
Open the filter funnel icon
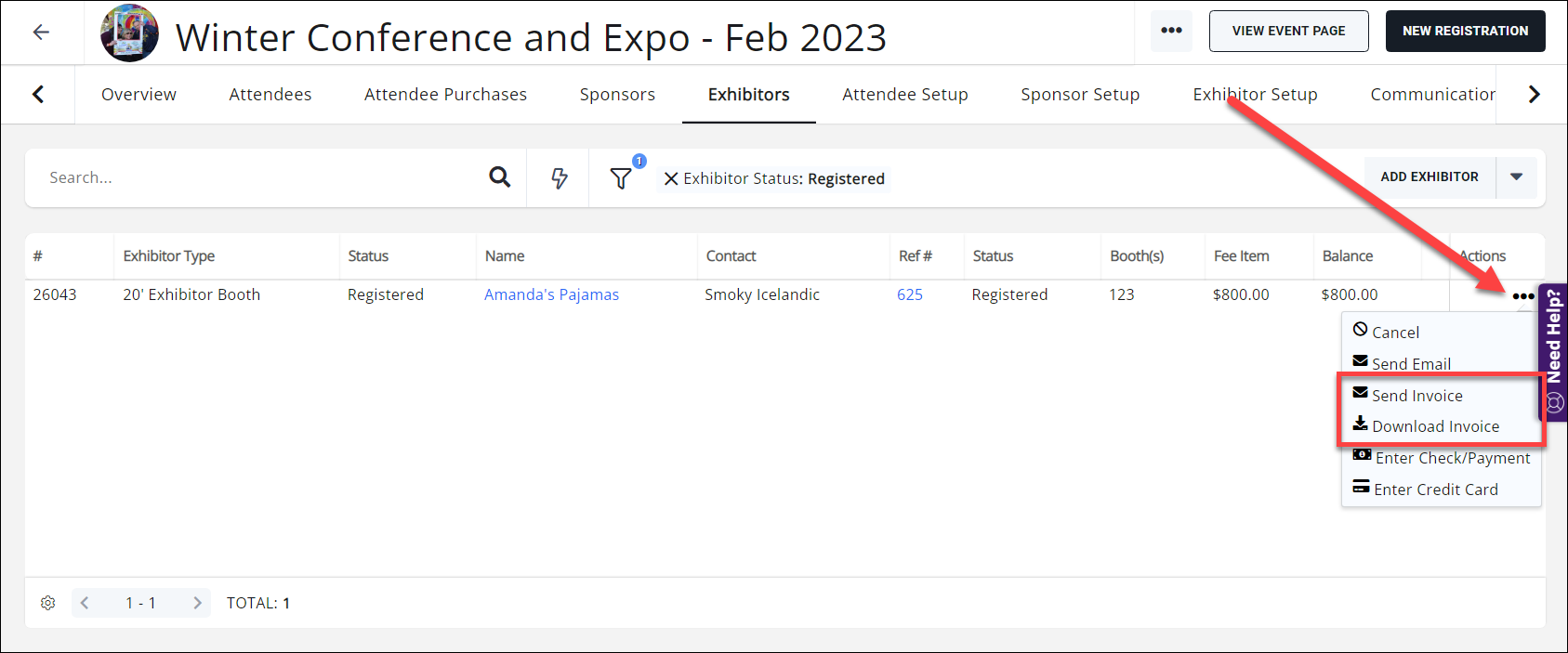(621, 178)
